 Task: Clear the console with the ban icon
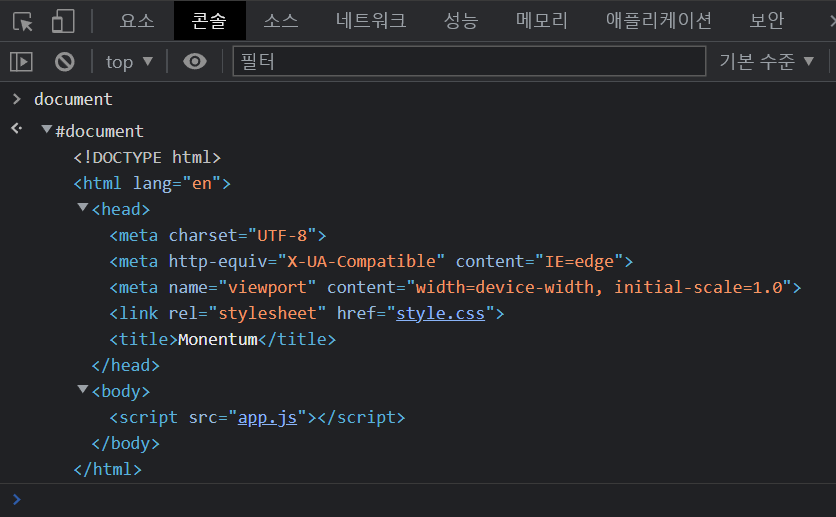(65, 62)
